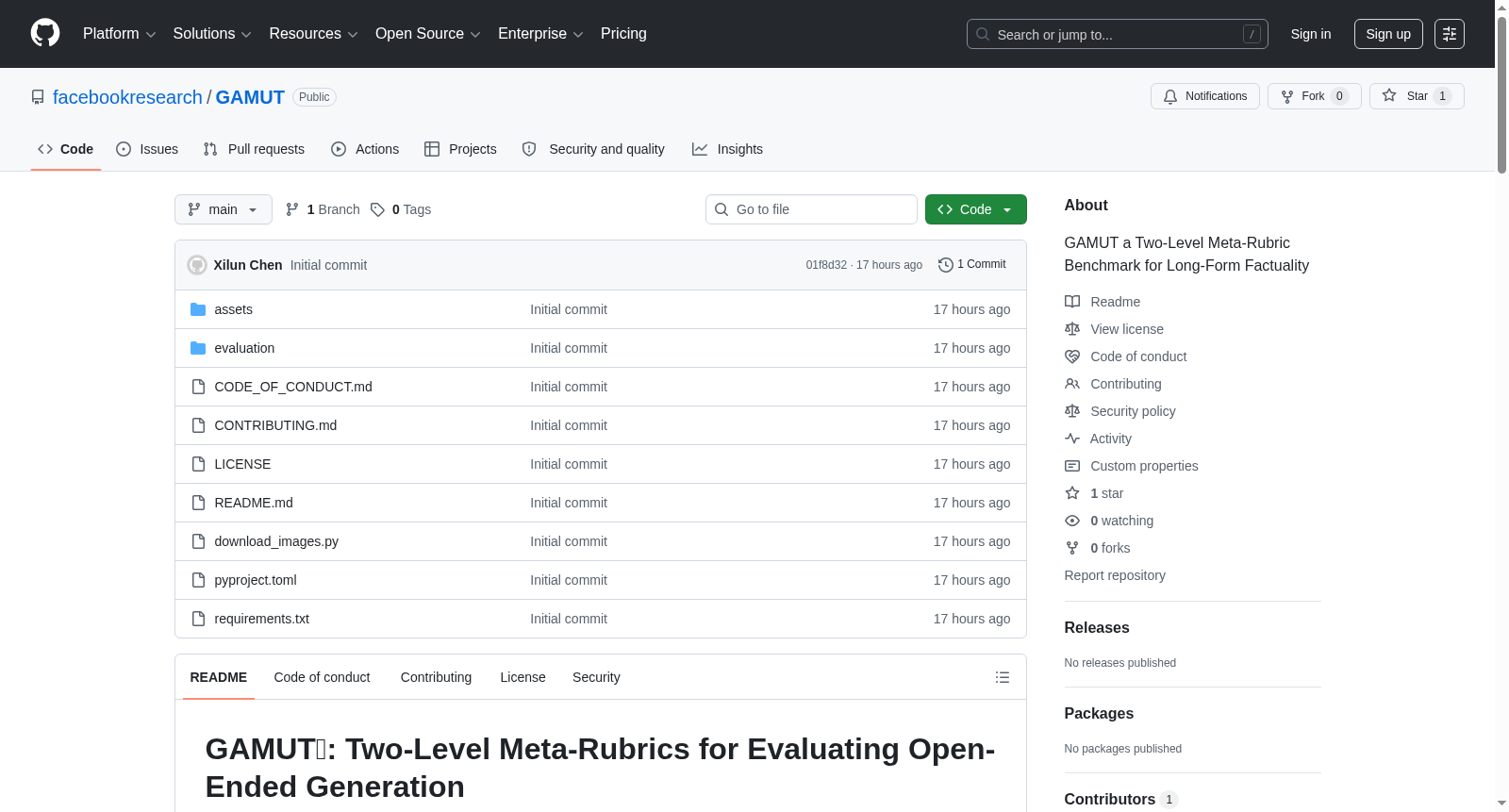1509x812 pixels.
Task: Show the Security README tab
Action: click(x=596, y=677)
